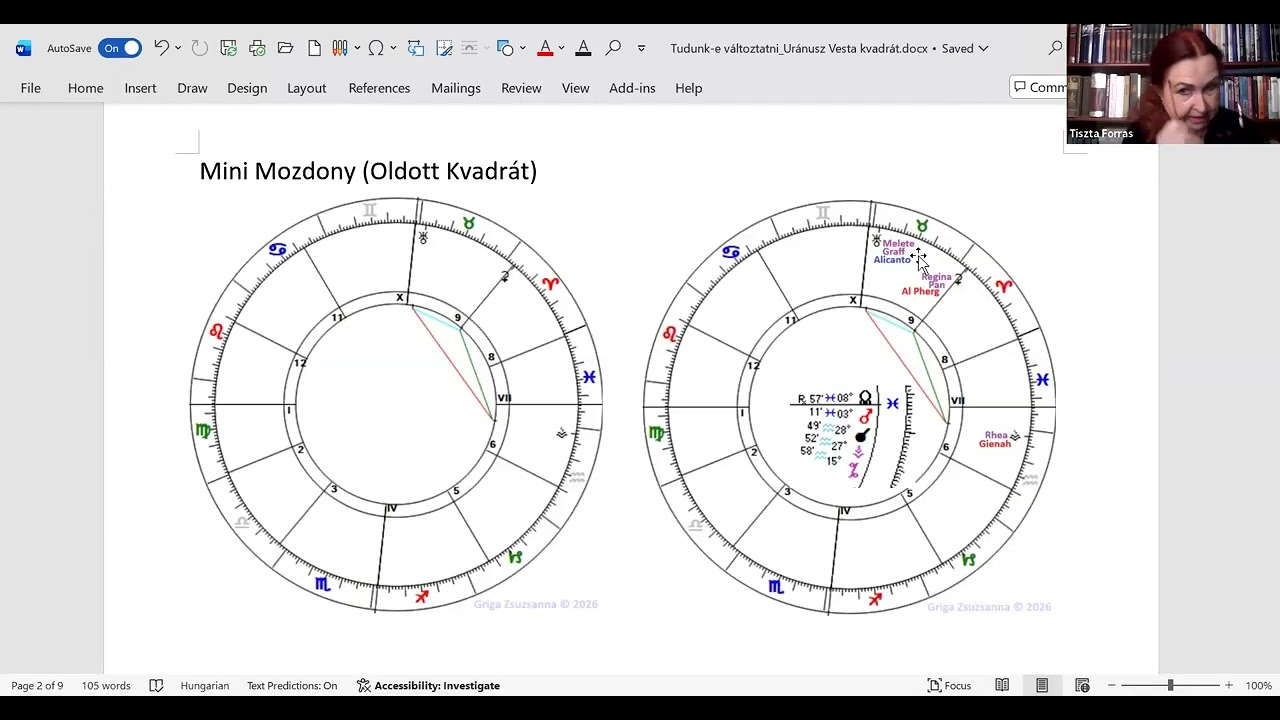Screen dimensions: 1280x720
Task: Apply red font color A icon
Action: (x=545, y=48)
